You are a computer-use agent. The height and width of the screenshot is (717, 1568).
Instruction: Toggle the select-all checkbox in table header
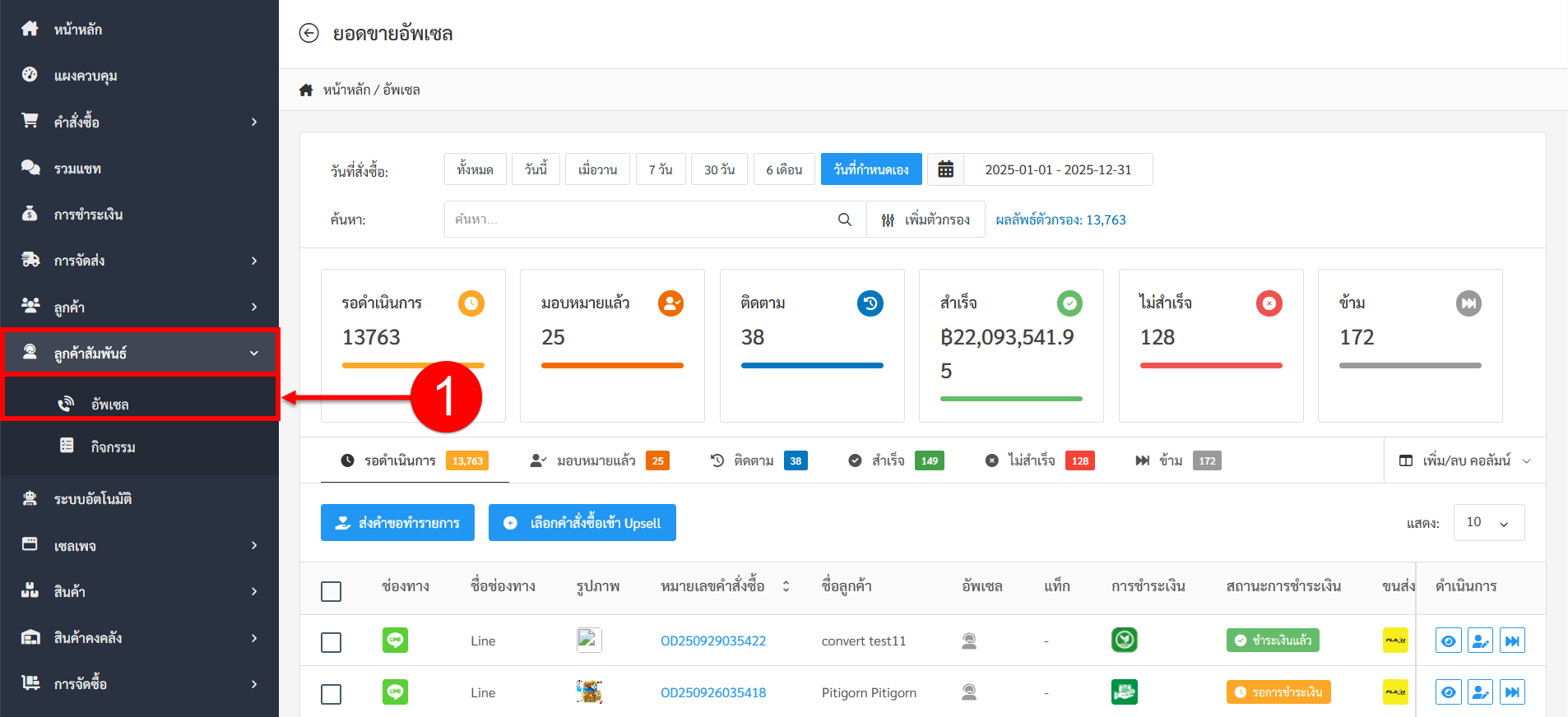coord(331,591)
